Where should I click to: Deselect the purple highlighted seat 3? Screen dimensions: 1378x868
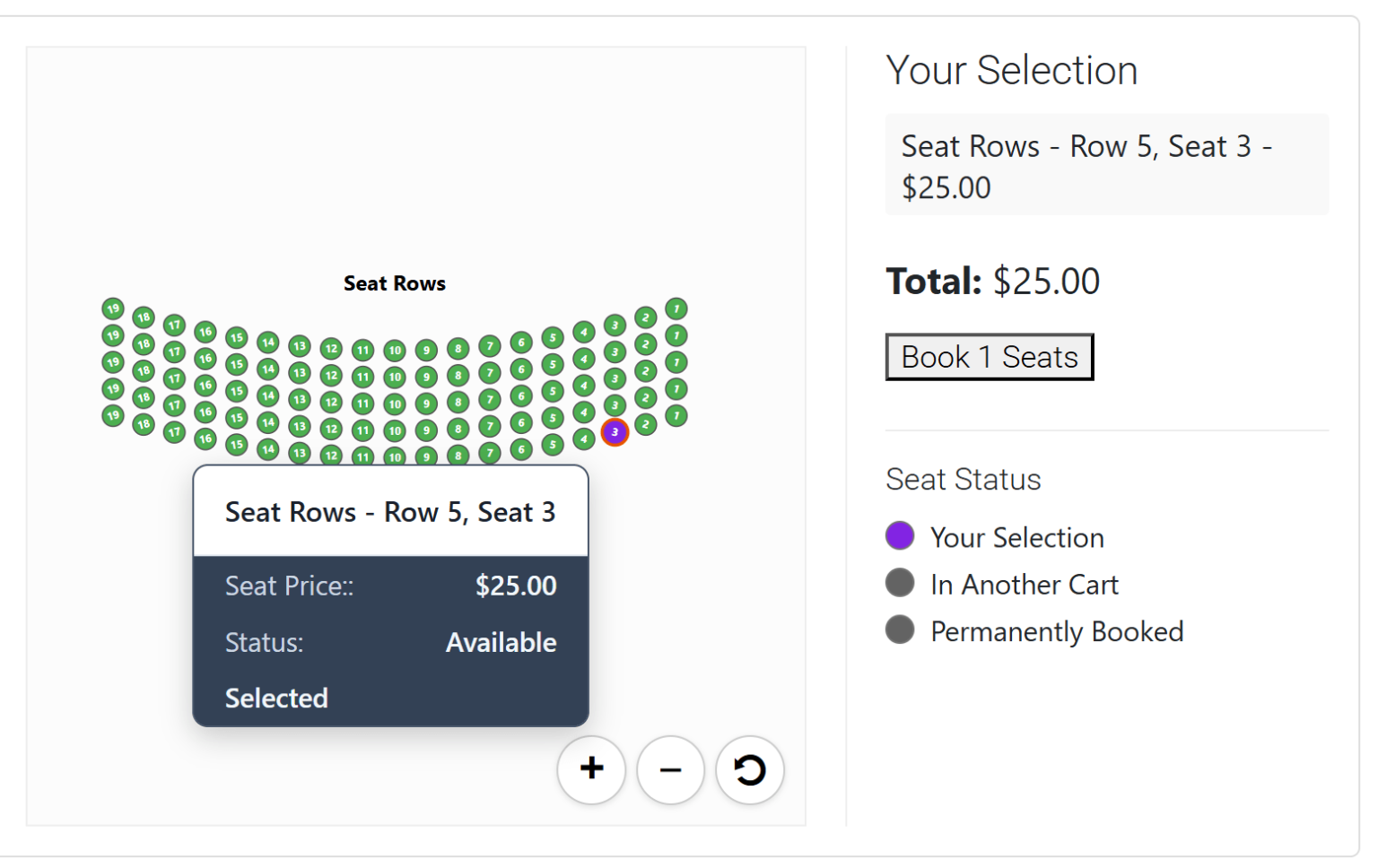click(615, 432)
